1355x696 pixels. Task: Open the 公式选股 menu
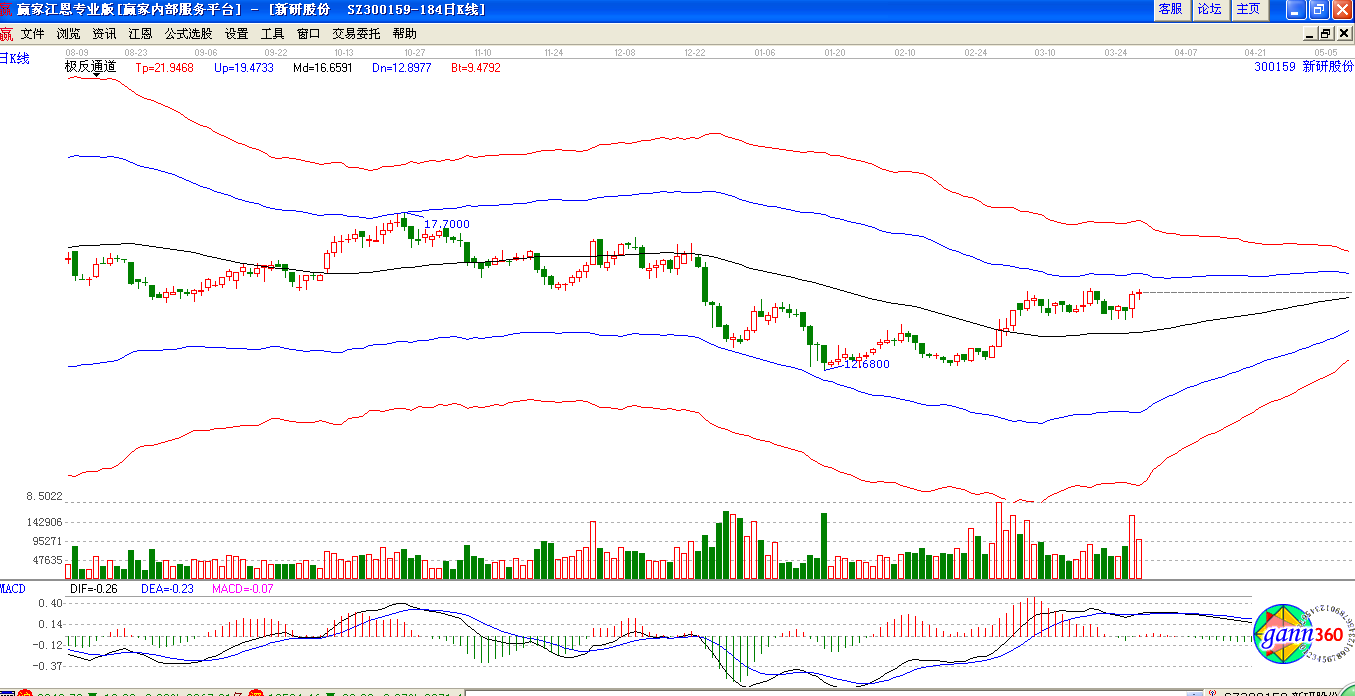(189, 34)
